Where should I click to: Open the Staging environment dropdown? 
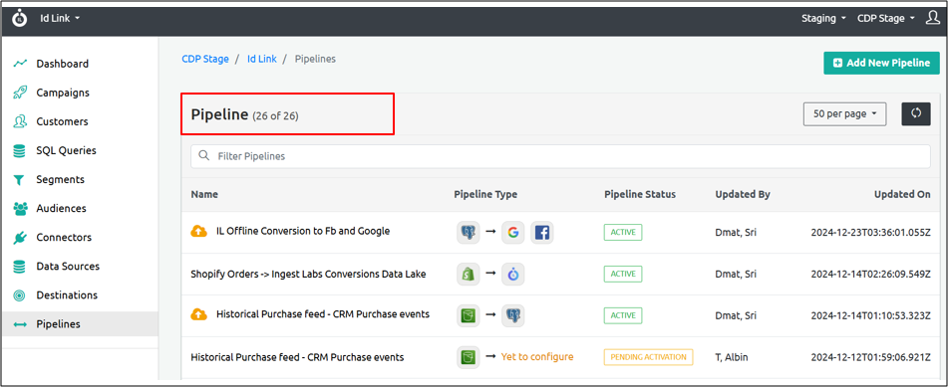pyautogui.click(x=823, y=18)
